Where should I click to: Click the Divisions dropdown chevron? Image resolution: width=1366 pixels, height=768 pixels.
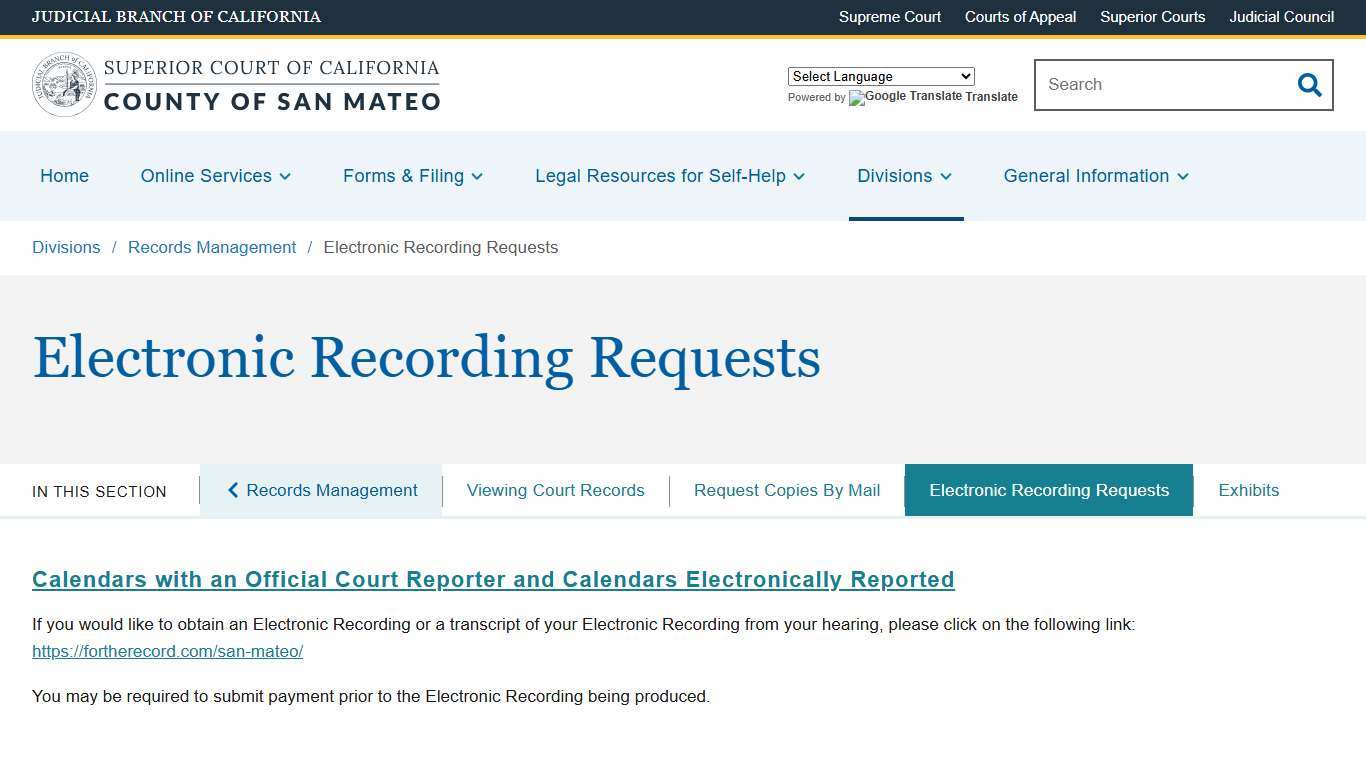tap(946, 176)
